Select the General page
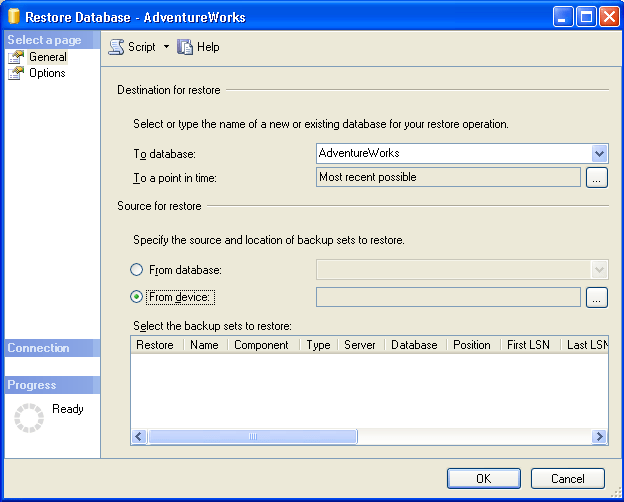Image resolution: width=624 pixels, height=502 pixels. click(x=48, y=57)
